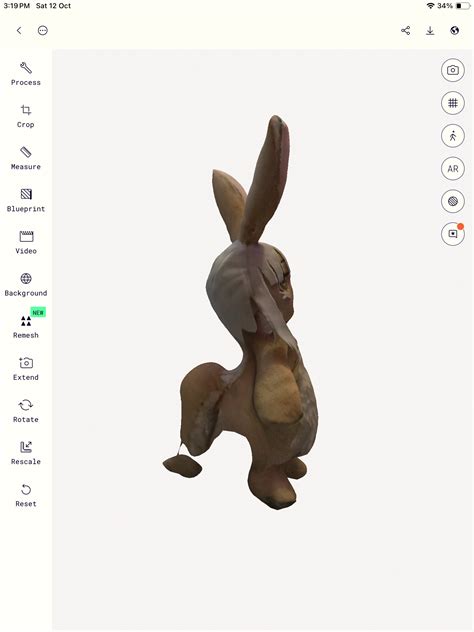Toggle the textured sphere shading mode
Screen dimensions: 474x632
coord(453,201)
